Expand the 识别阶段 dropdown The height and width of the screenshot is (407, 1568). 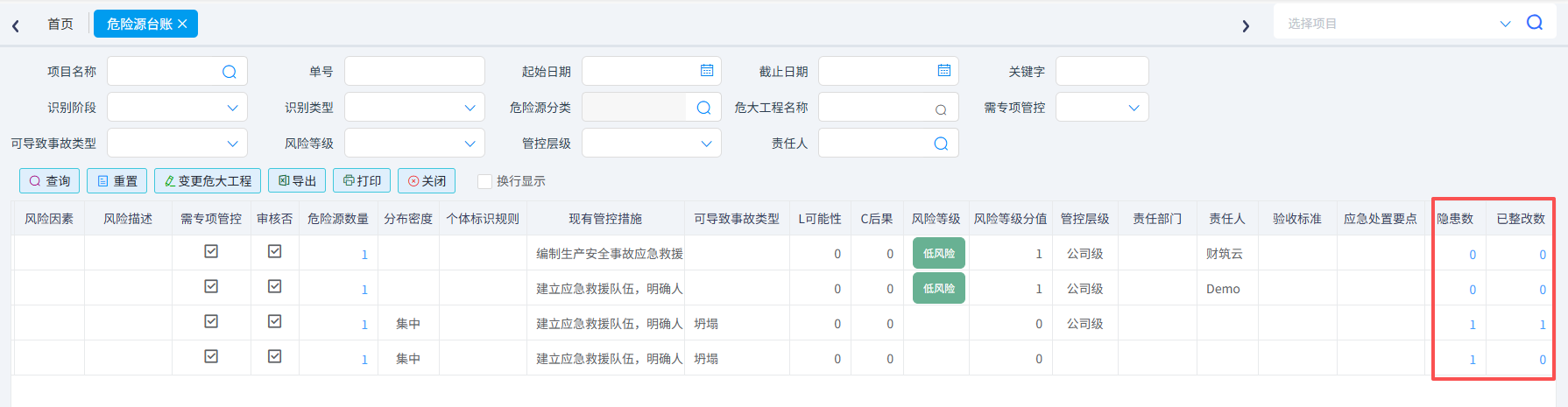(232, 108)
